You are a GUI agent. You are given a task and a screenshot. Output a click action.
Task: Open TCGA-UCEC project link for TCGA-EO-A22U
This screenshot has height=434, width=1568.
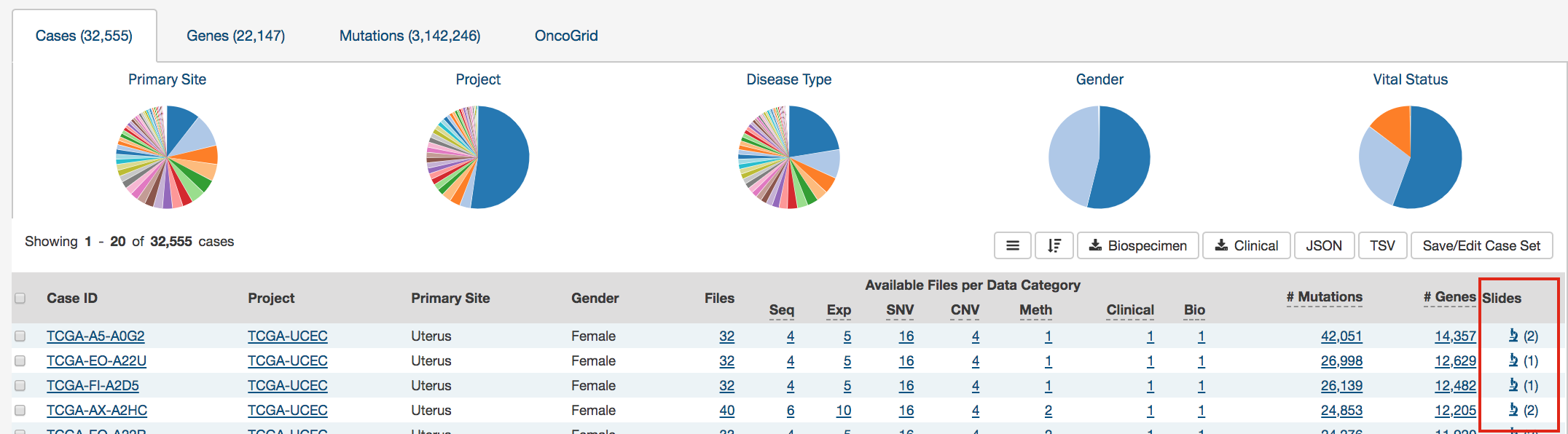click(x=288, y=360)
